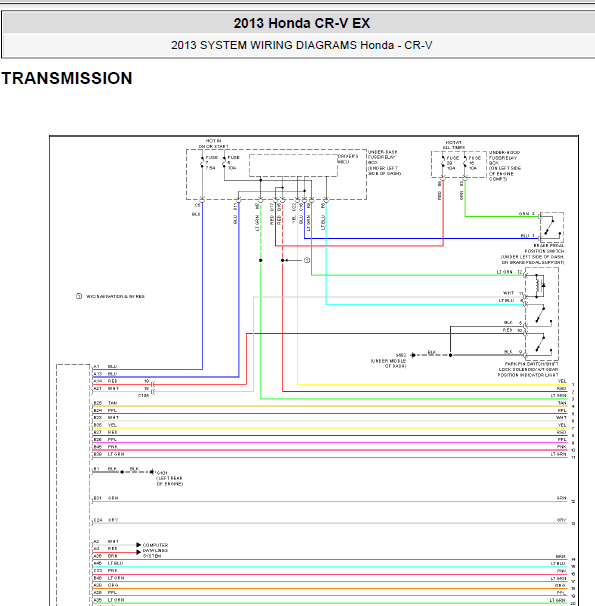Screen dimensions: 595x606
Task: Select '2013 SYSTEM WIRING DIAGRAMS Honda - CR-V' subtitle
Action: tap(301, 45)
